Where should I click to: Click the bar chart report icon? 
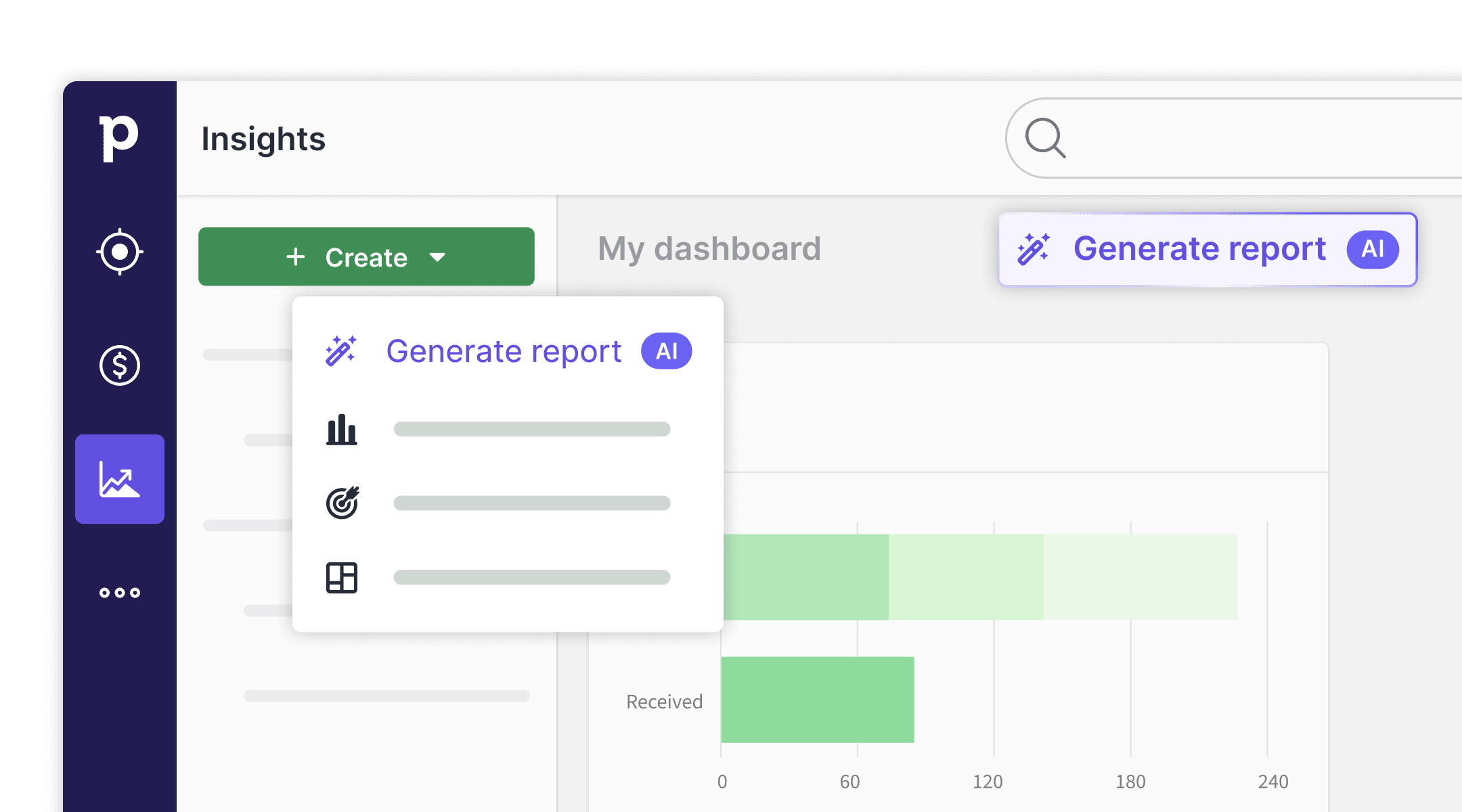(x=342, y=430)
